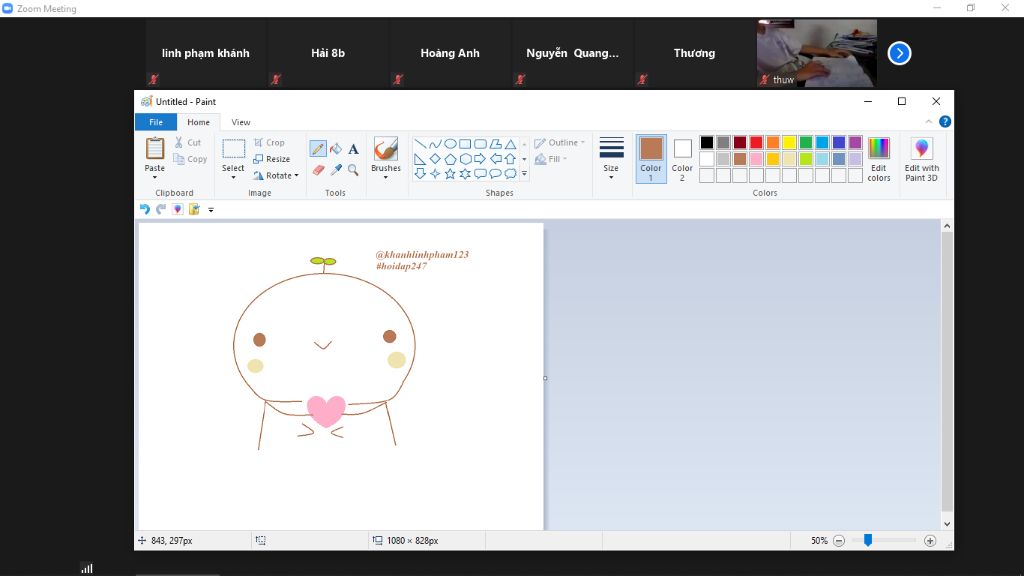The width and height of the screenshot is (1024, 576).
Task: Pick the black color swatch
Action: (707, 142)
